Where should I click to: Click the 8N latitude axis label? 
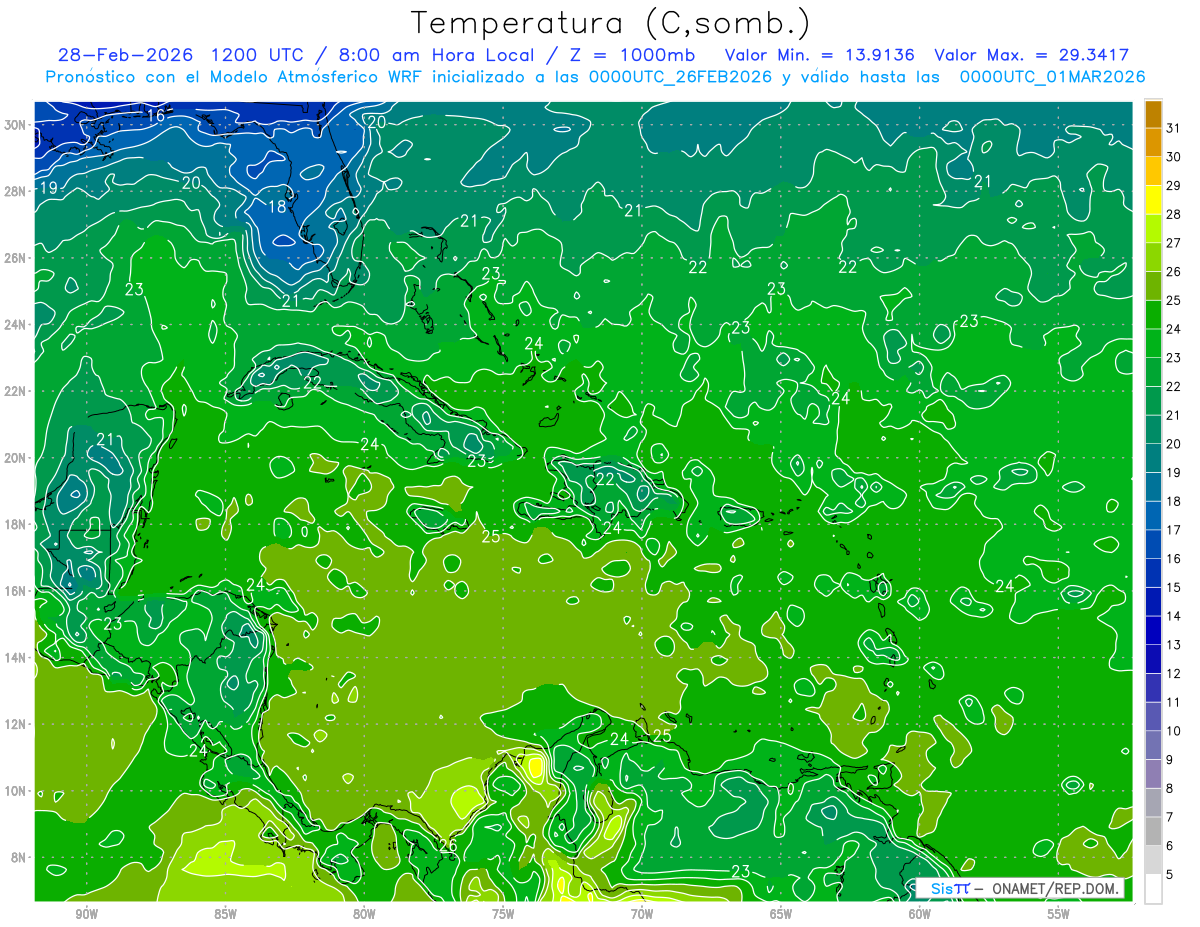click(19, 857)
